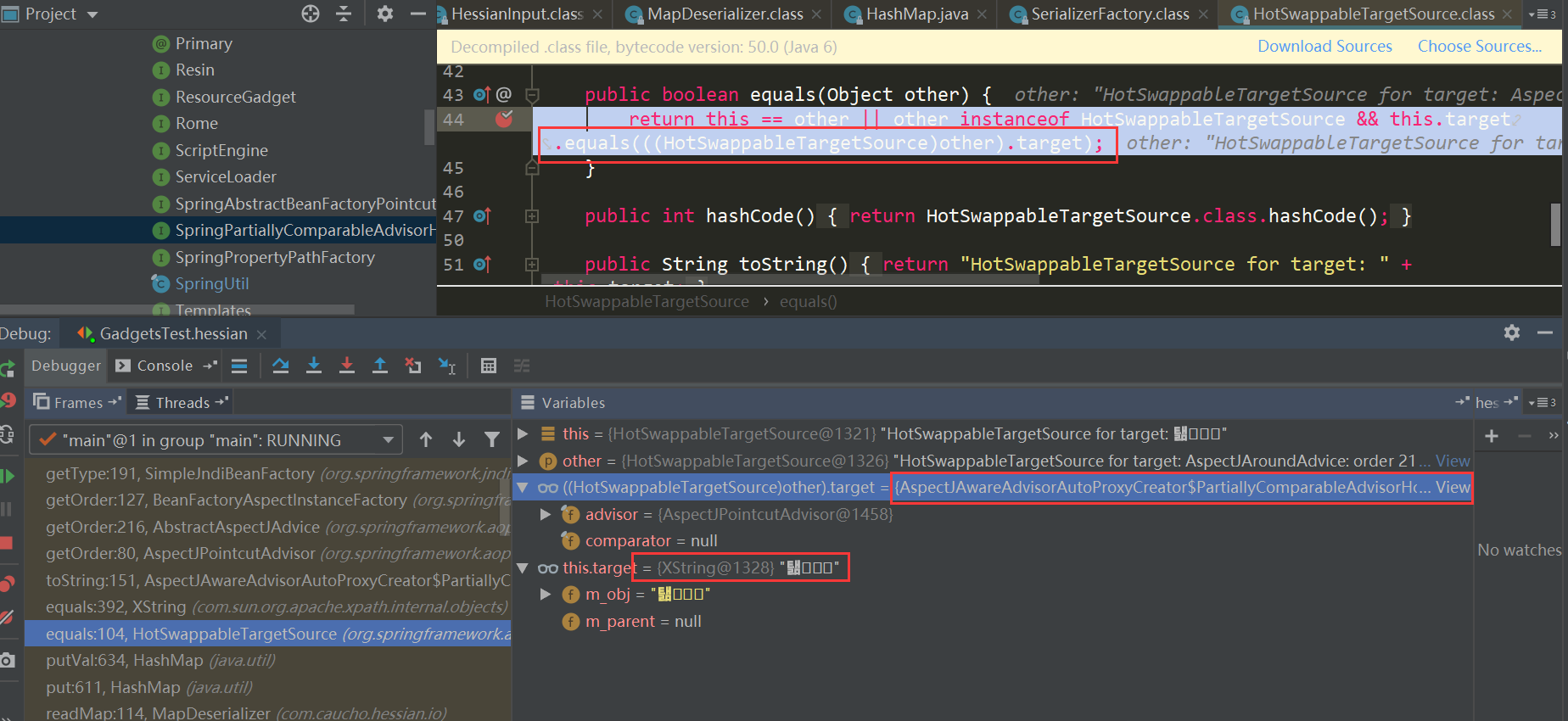The width and height of the screenshot is (1568, 721).
Task: Click the project panel horizontal scrollbar
Action: click(176, 310)
